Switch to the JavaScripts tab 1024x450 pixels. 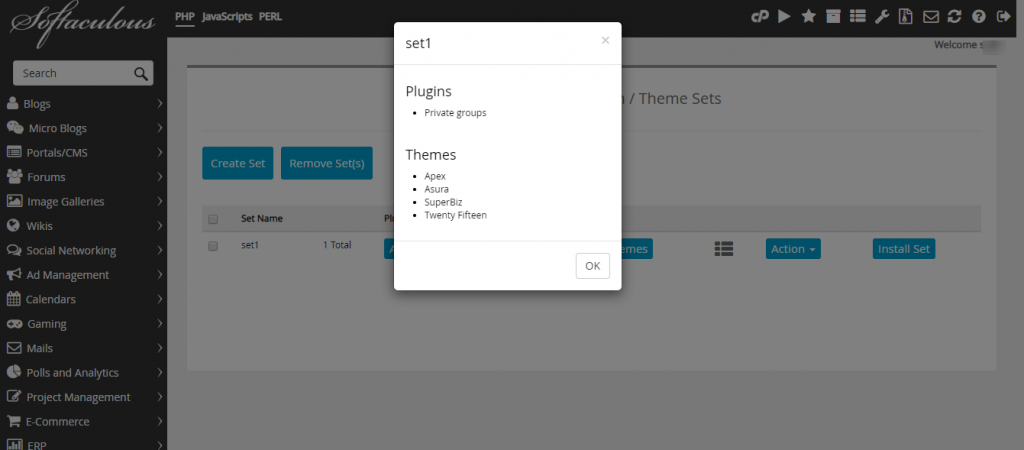pos(227,17)
